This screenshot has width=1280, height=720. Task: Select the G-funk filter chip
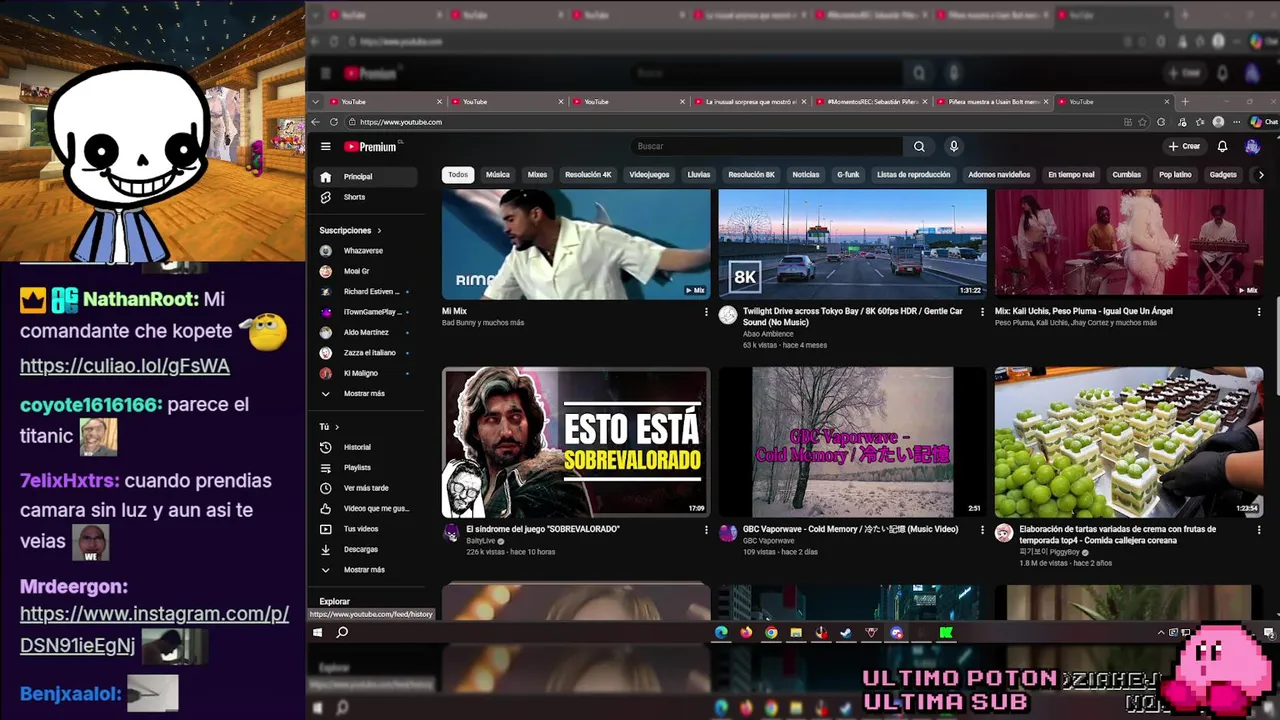[x=848, y=175]
